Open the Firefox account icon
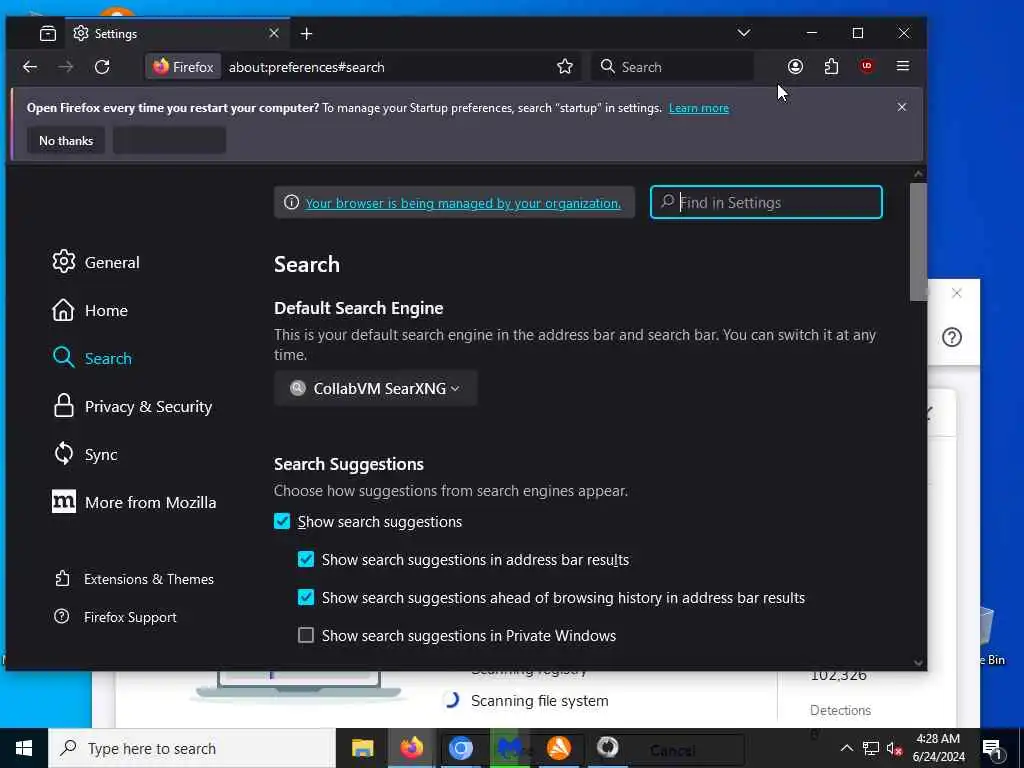 [x=795, y=66]
